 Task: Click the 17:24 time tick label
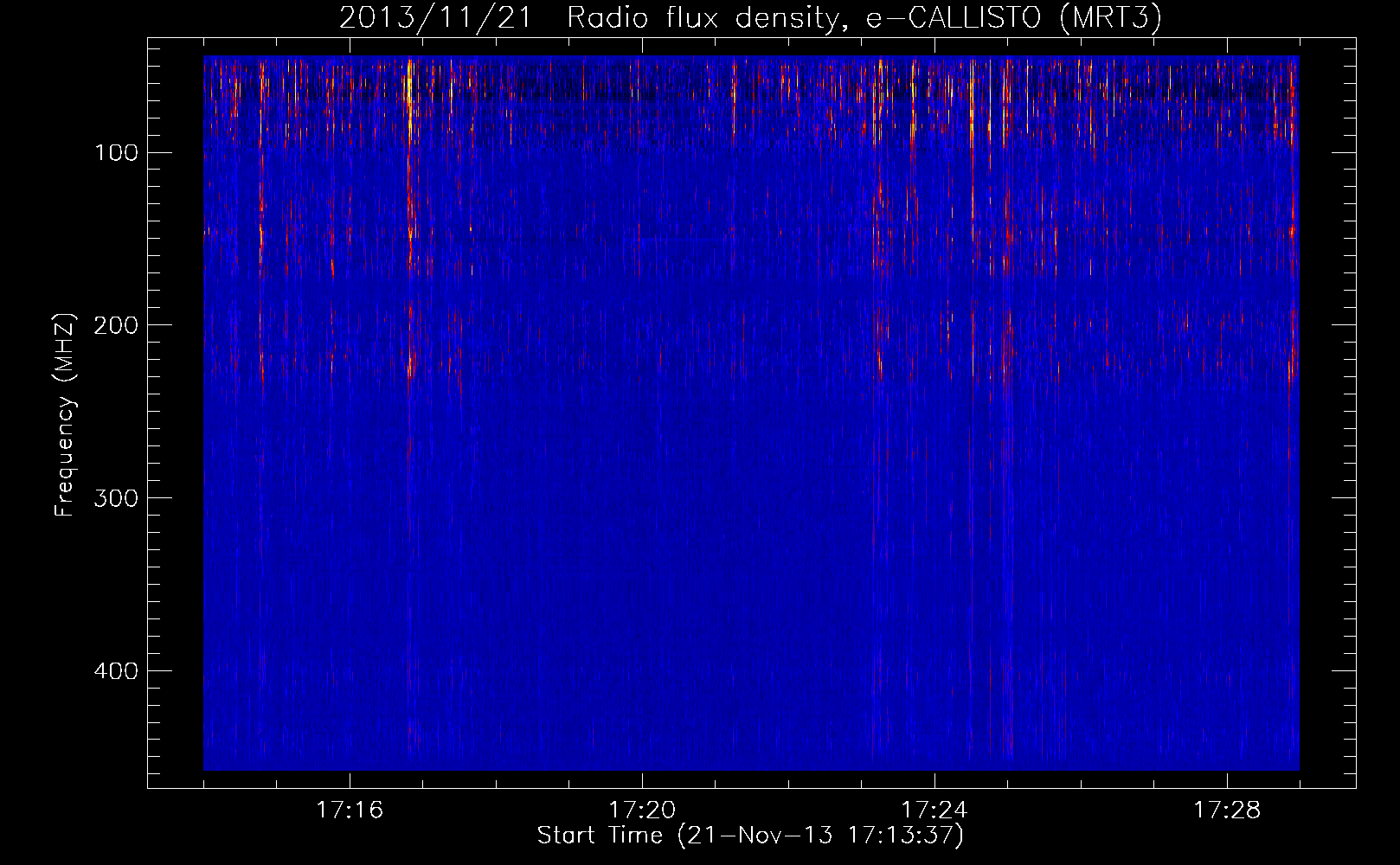(934, 811)
